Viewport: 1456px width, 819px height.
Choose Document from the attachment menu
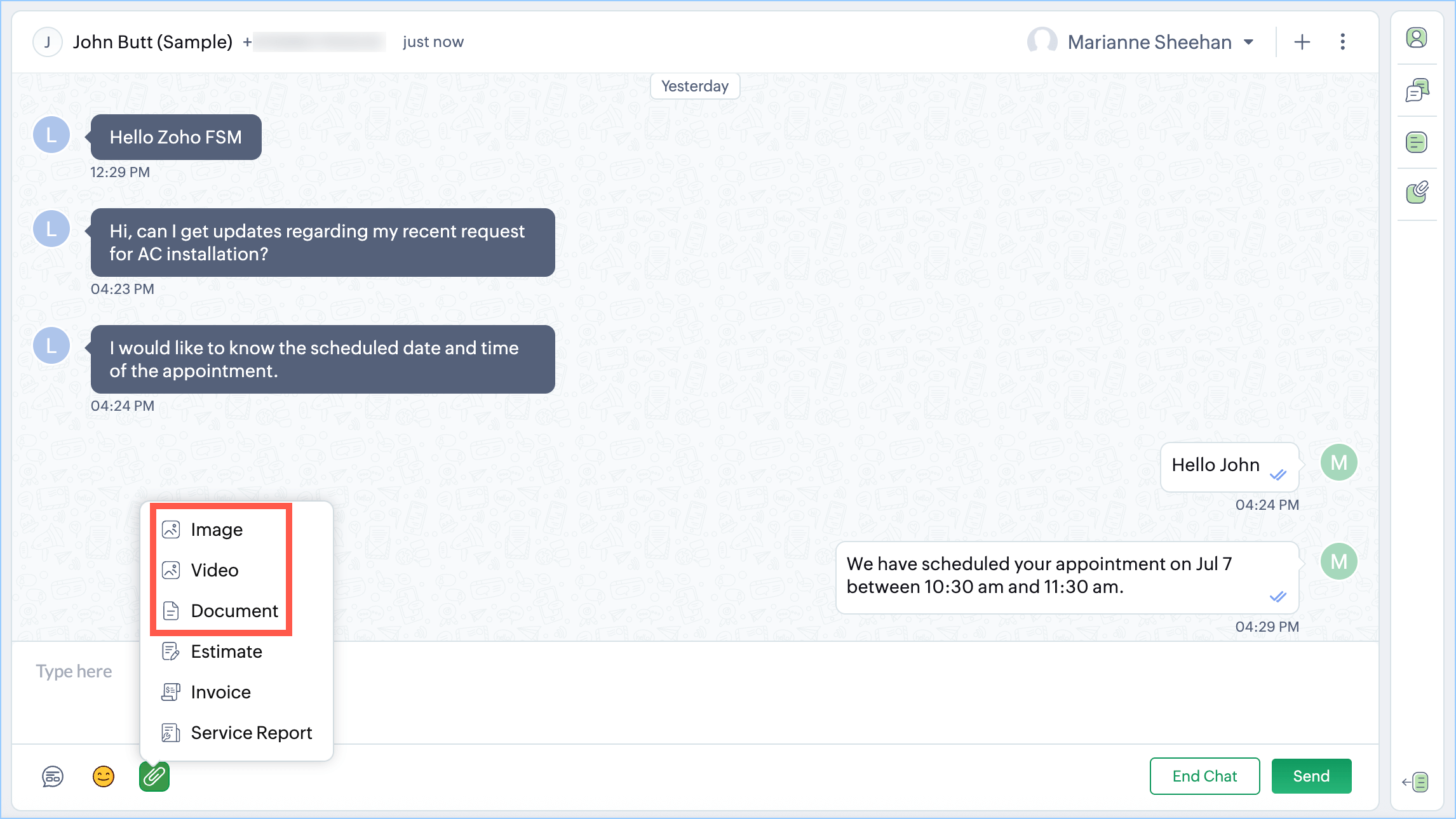click(234, 611)
